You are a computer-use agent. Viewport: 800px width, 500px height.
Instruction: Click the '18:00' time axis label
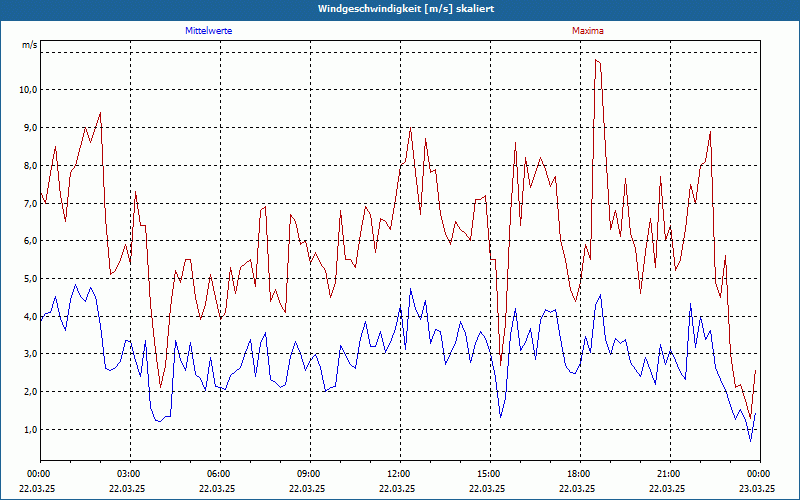(x=577, y=474)
